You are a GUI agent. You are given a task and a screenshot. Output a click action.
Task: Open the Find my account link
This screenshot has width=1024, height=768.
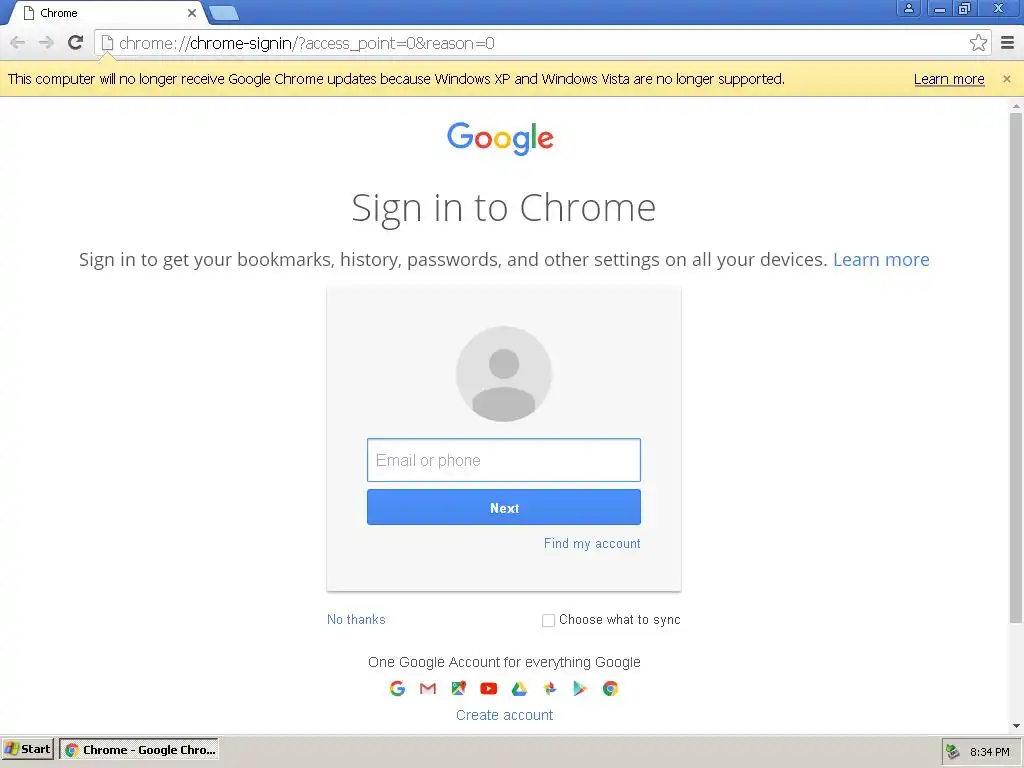pos(592,543)
